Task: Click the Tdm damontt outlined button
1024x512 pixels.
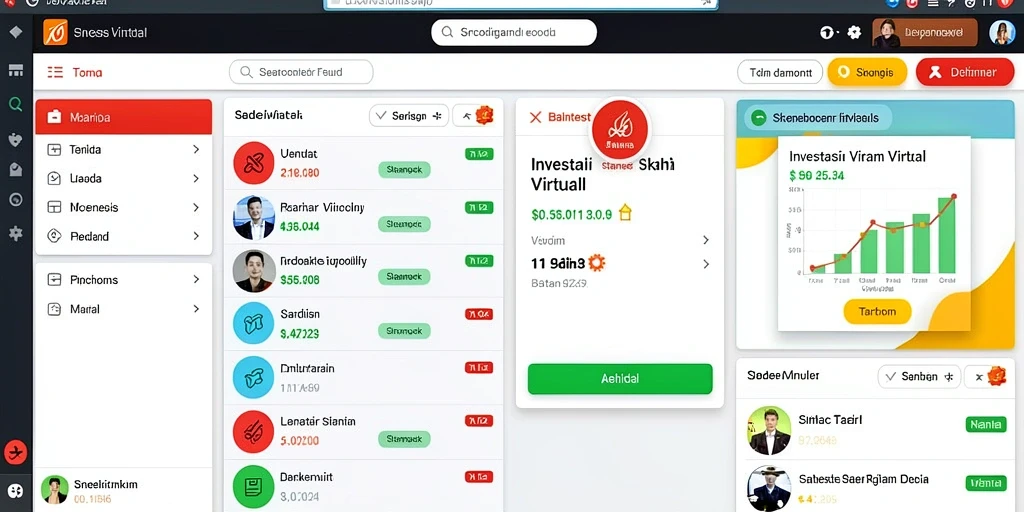Action: pyautogui.click(x=780, y=72)
